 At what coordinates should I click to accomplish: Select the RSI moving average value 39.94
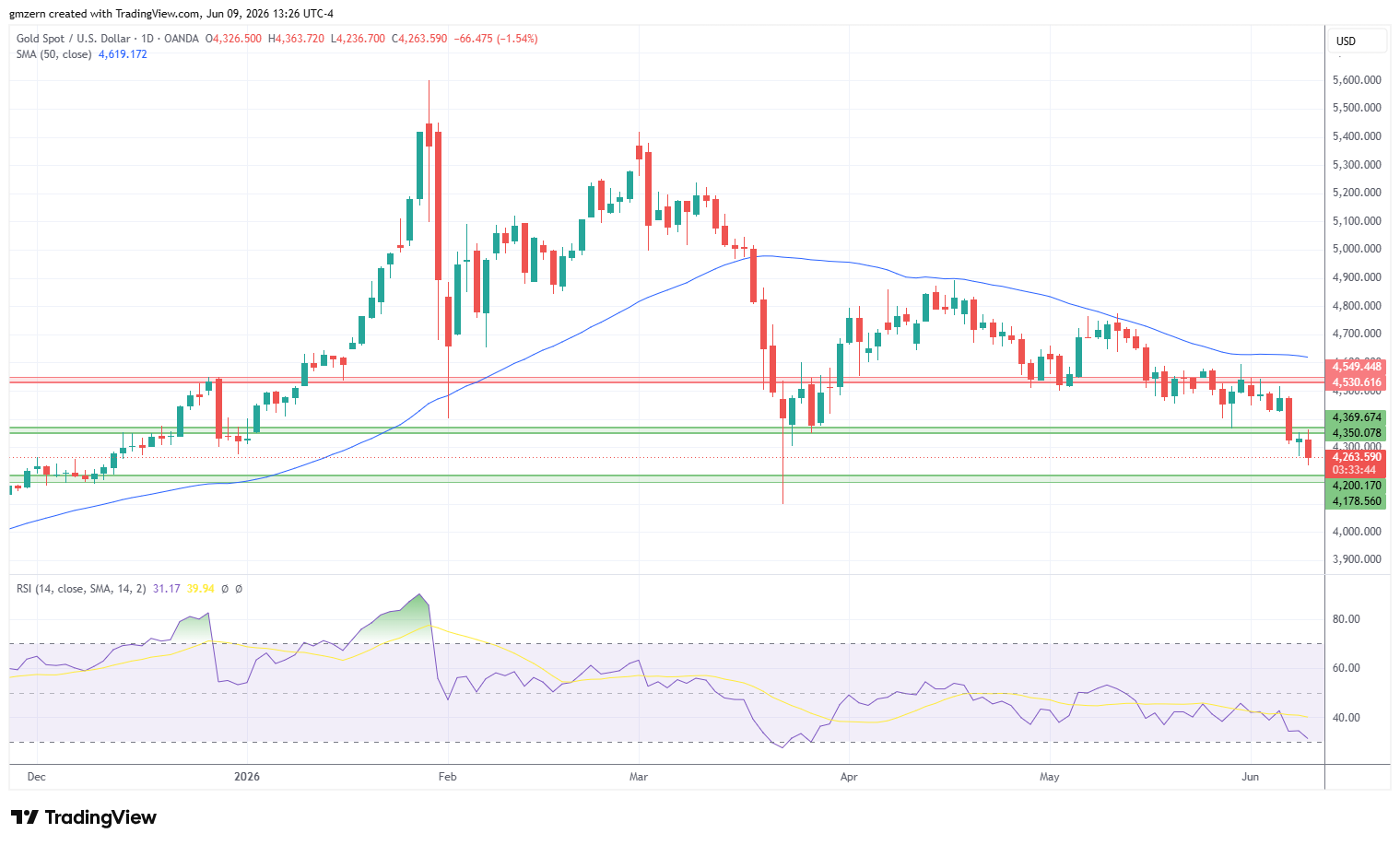pos(200,588)
